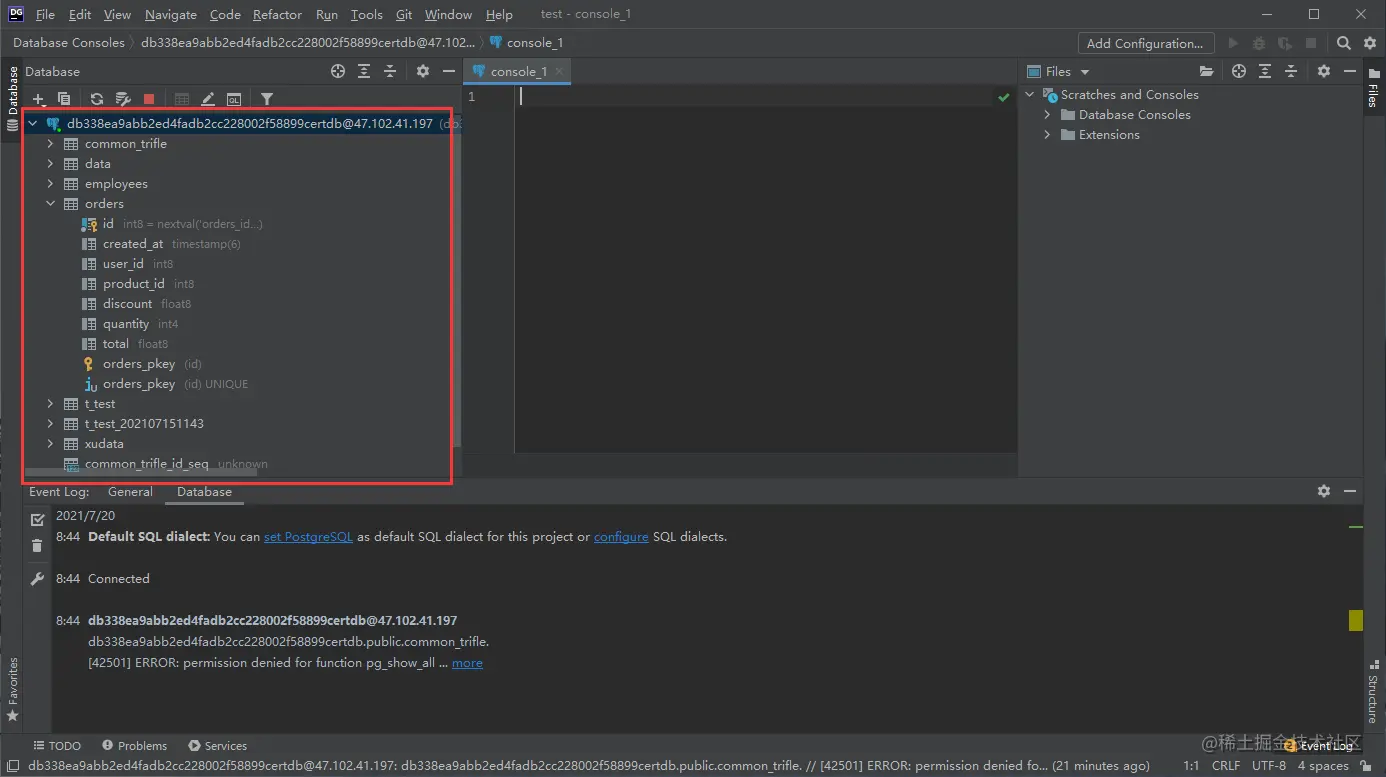1386x777 pixels.
Task: Open the Services tool window
Action: (x=217, y=746)
